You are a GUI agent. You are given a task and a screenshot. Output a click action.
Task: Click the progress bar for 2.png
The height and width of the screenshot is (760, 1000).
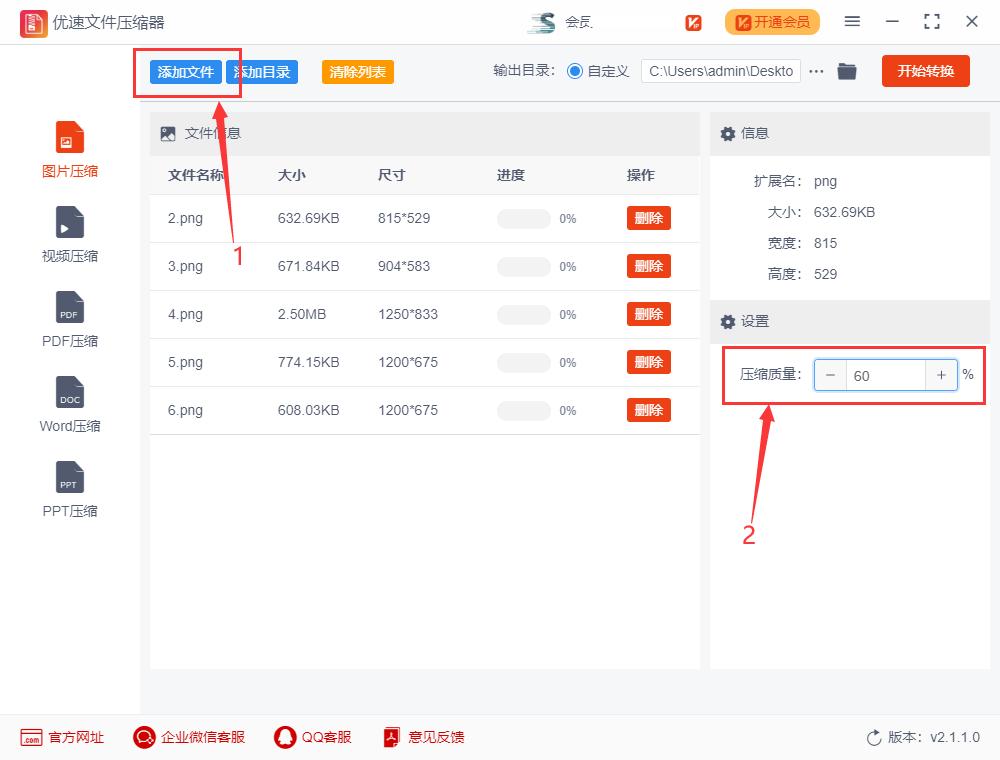[x=523, y=218]
